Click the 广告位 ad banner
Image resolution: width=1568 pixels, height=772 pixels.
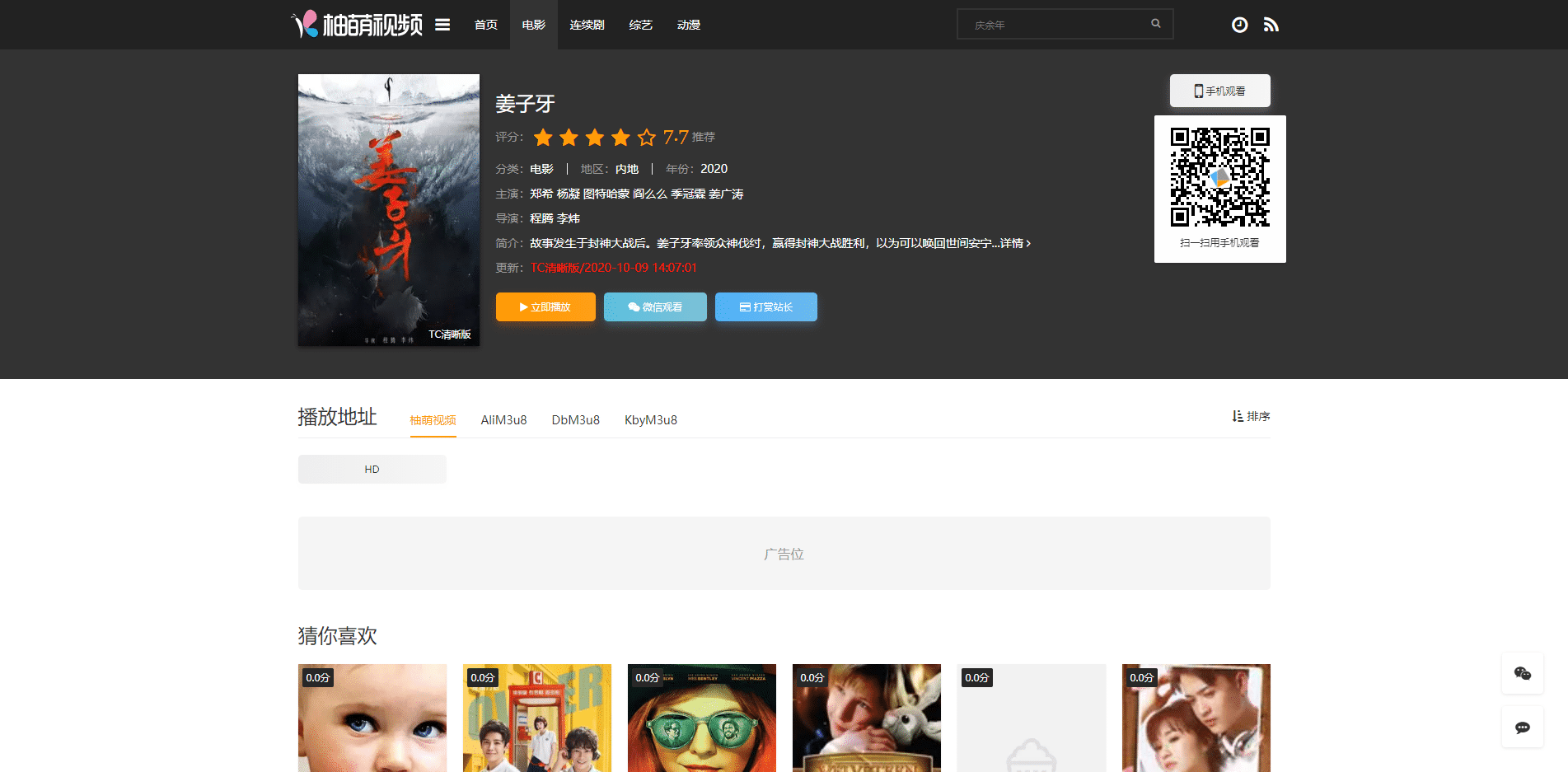(x=784, y=554)
